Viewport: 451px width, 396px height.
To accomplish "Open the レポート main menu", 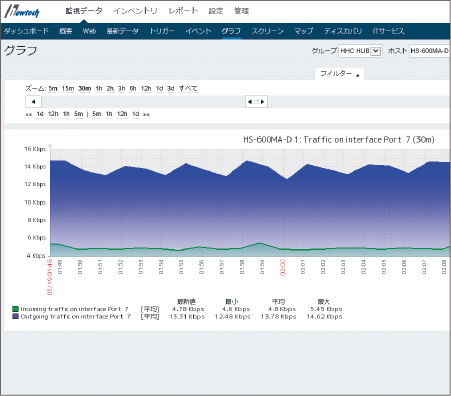I will click(x=183, y=11).
